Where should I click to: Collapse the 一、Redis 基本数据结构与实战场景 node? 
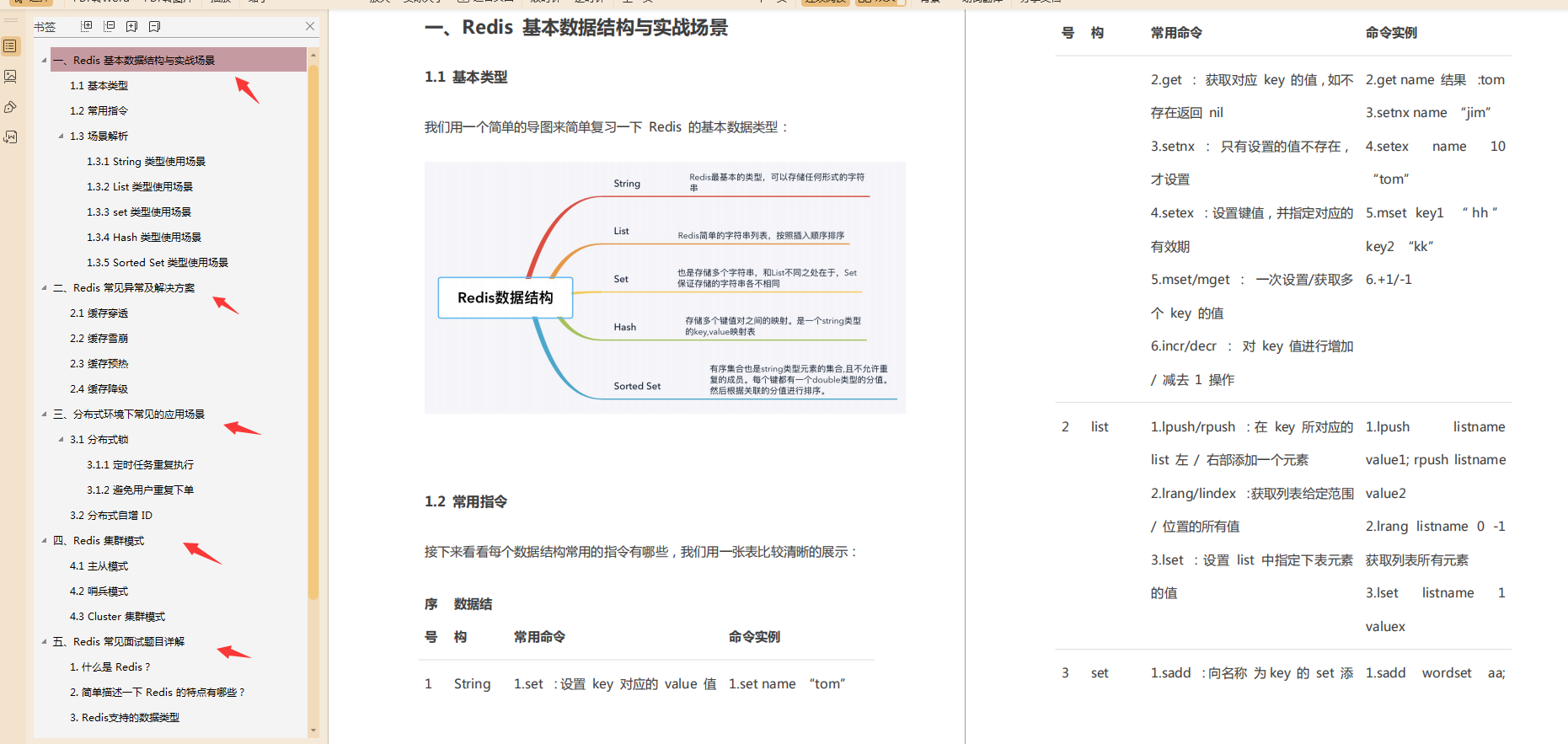[44, 61]
